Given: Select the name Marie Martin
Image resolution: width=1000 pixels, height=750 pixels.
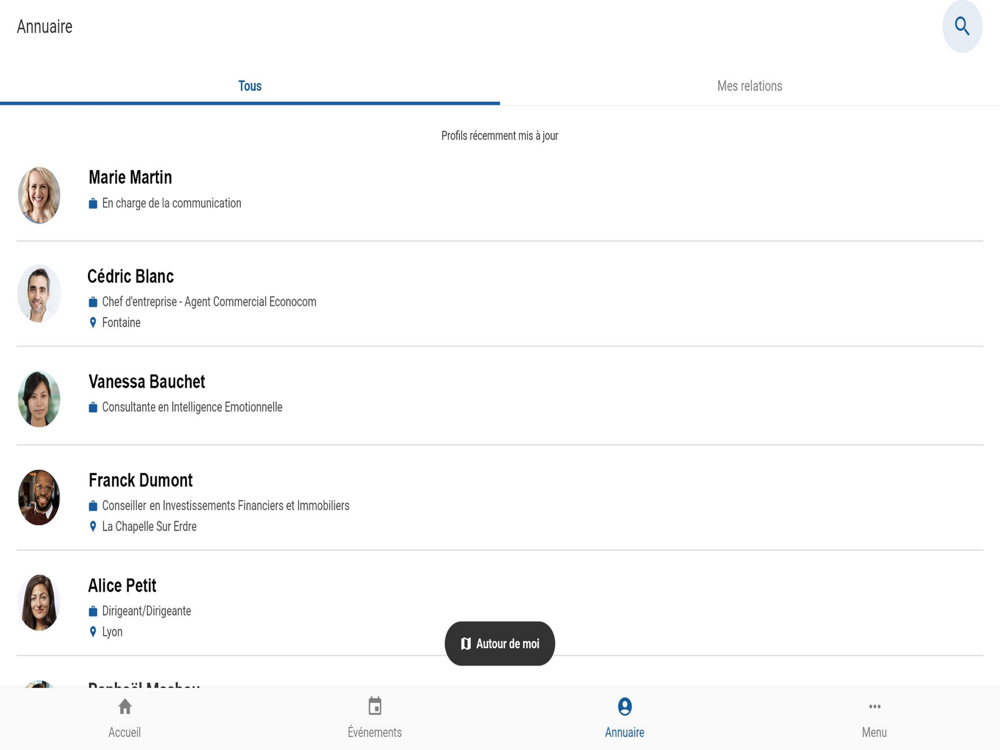Looking at the screenshot, I should point(130,177).
